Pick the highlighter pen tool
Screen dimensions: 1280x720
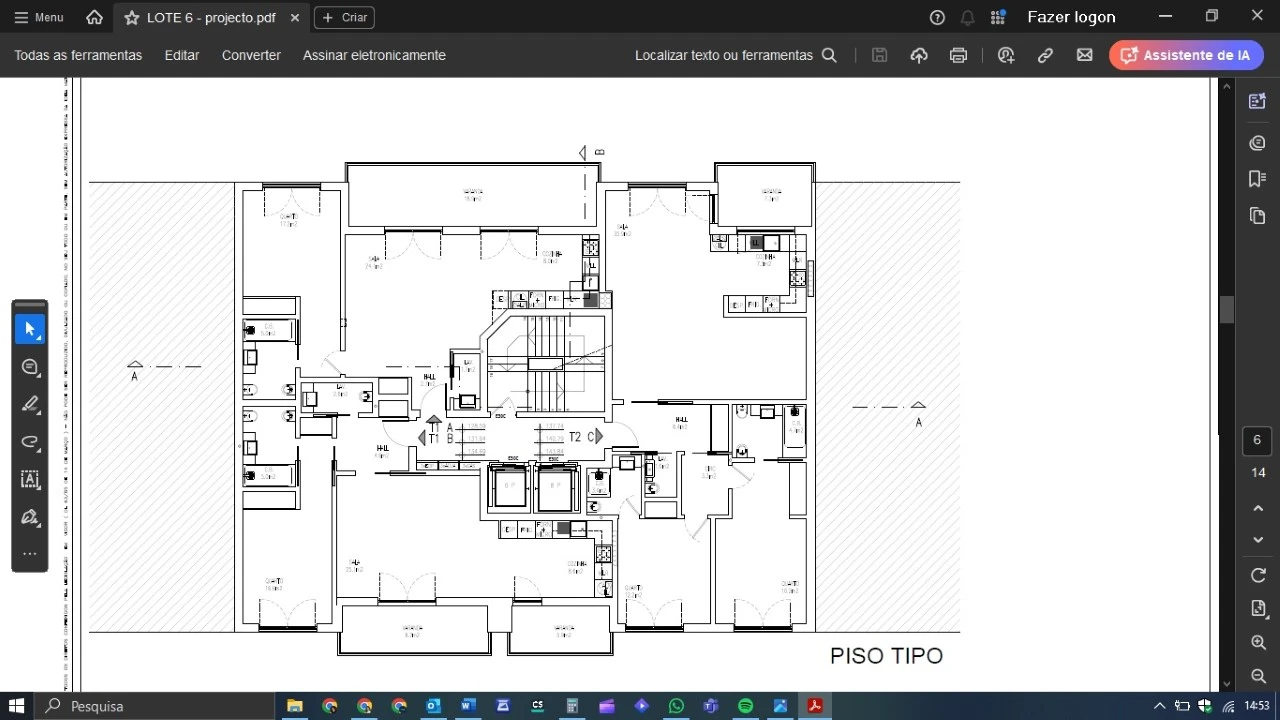(30, 404)
